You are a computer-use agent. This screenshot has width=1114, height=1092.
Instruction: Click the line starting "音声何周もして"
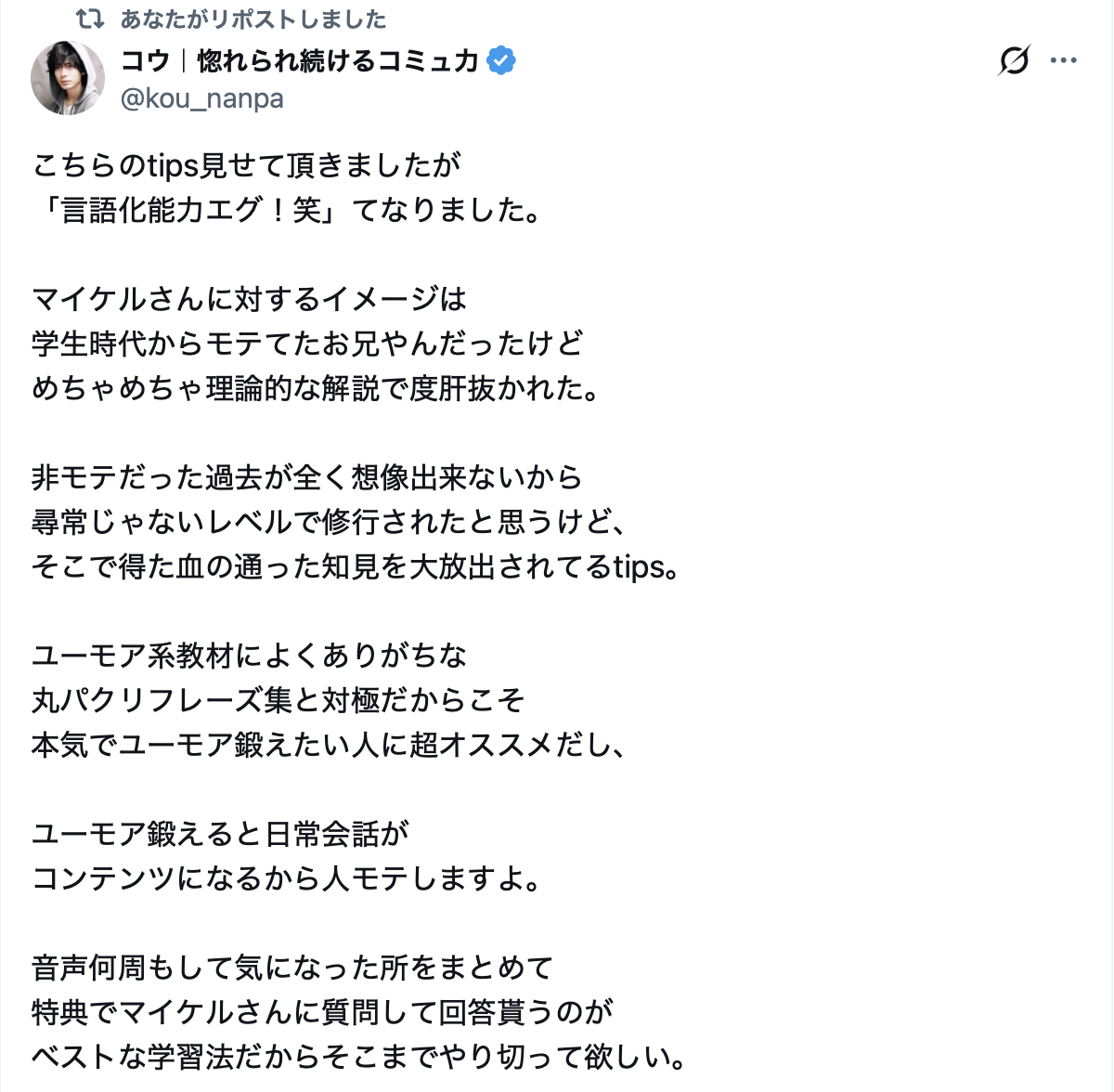pos(292,968)
